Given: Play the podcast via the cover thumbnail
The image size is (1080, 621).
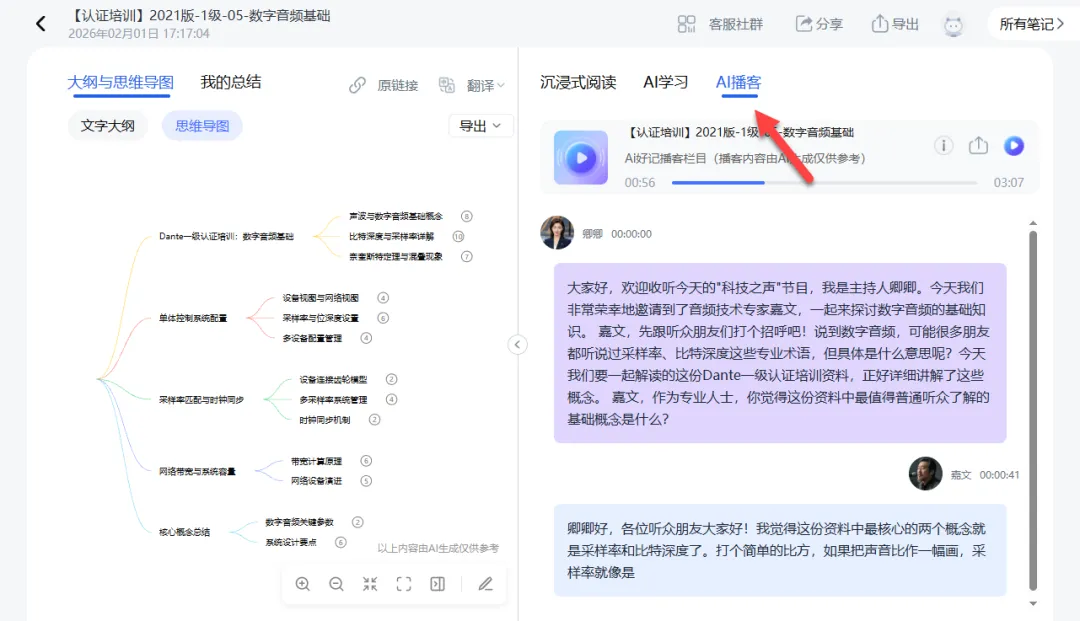Looking at the screenshot, I should [581, 158].
